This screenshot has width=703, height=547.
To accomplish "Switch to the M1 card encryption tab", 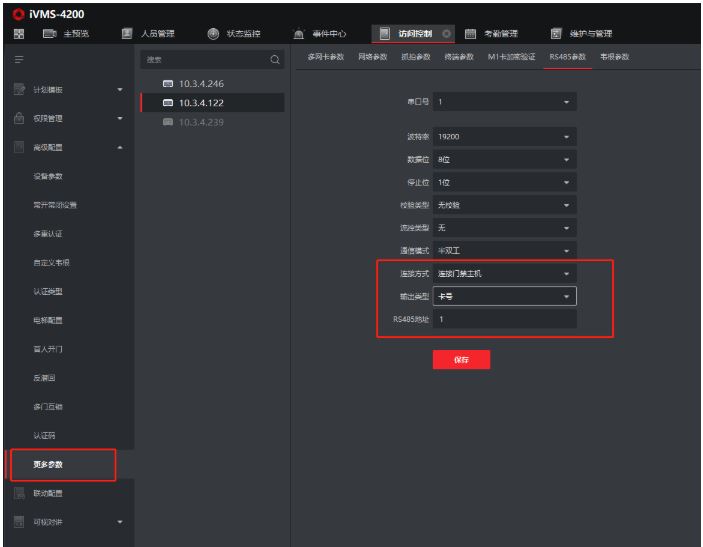I will tap(511, 57).
